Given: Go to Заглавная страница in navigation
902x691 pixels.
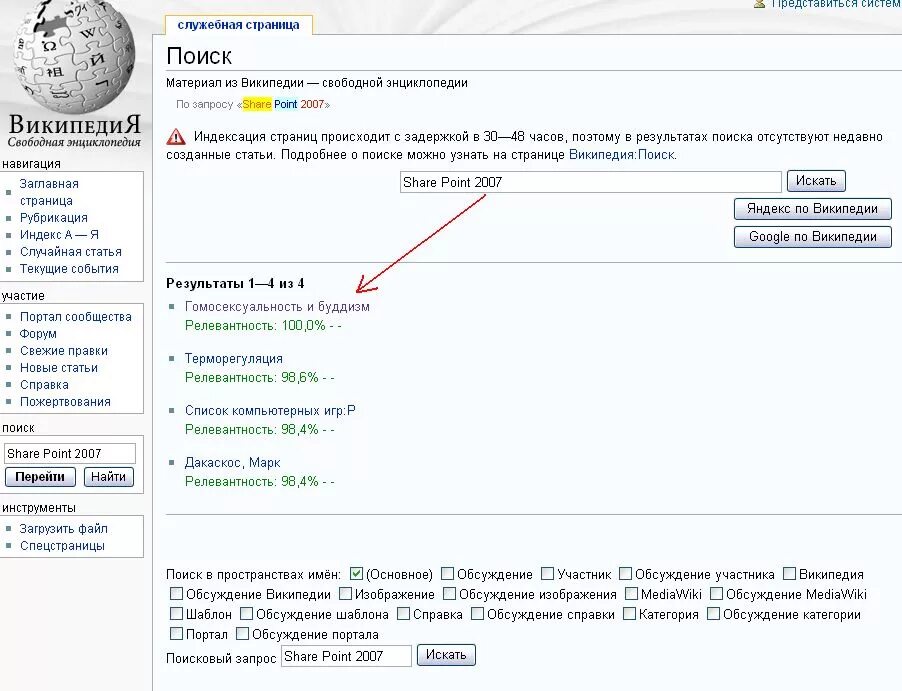Looking at the screenshot, I should click(x=47, y=192).
